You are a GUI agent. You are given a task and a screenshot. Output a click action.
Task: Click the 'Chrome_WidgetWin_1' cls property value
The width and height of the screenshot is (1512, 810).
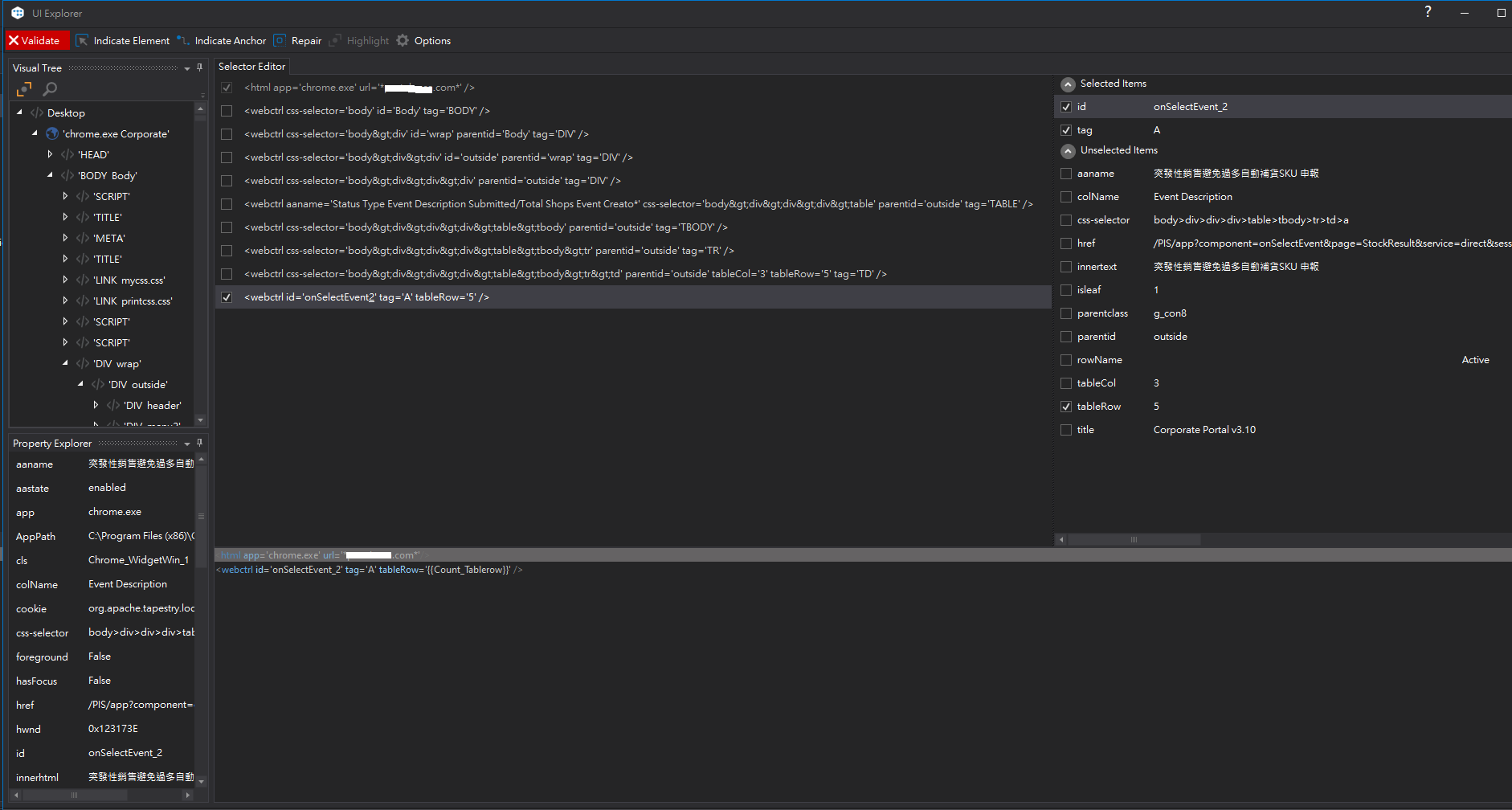138,560
